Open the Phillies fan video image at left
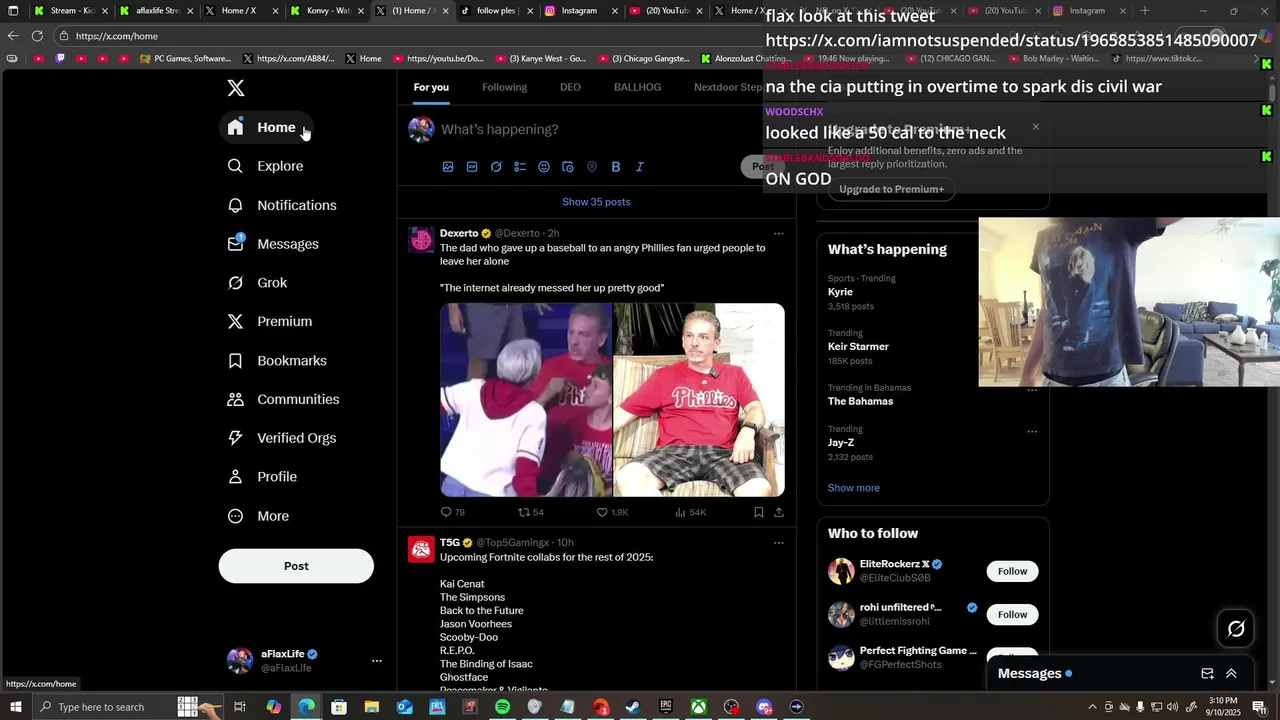 click(526, 400)
